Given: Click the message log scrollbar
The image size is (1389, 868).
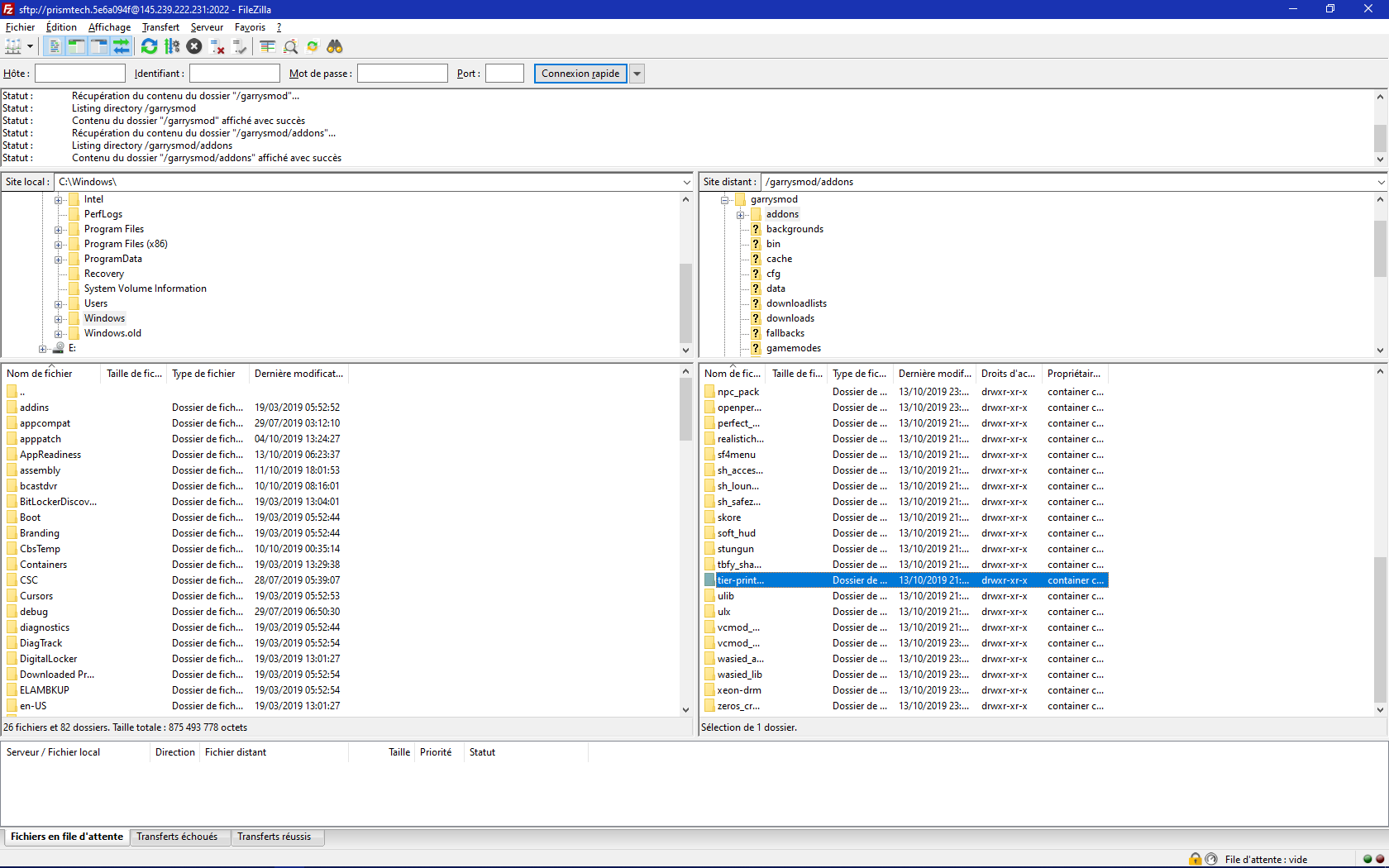Looking at the screenshot, I should 1380,138.
